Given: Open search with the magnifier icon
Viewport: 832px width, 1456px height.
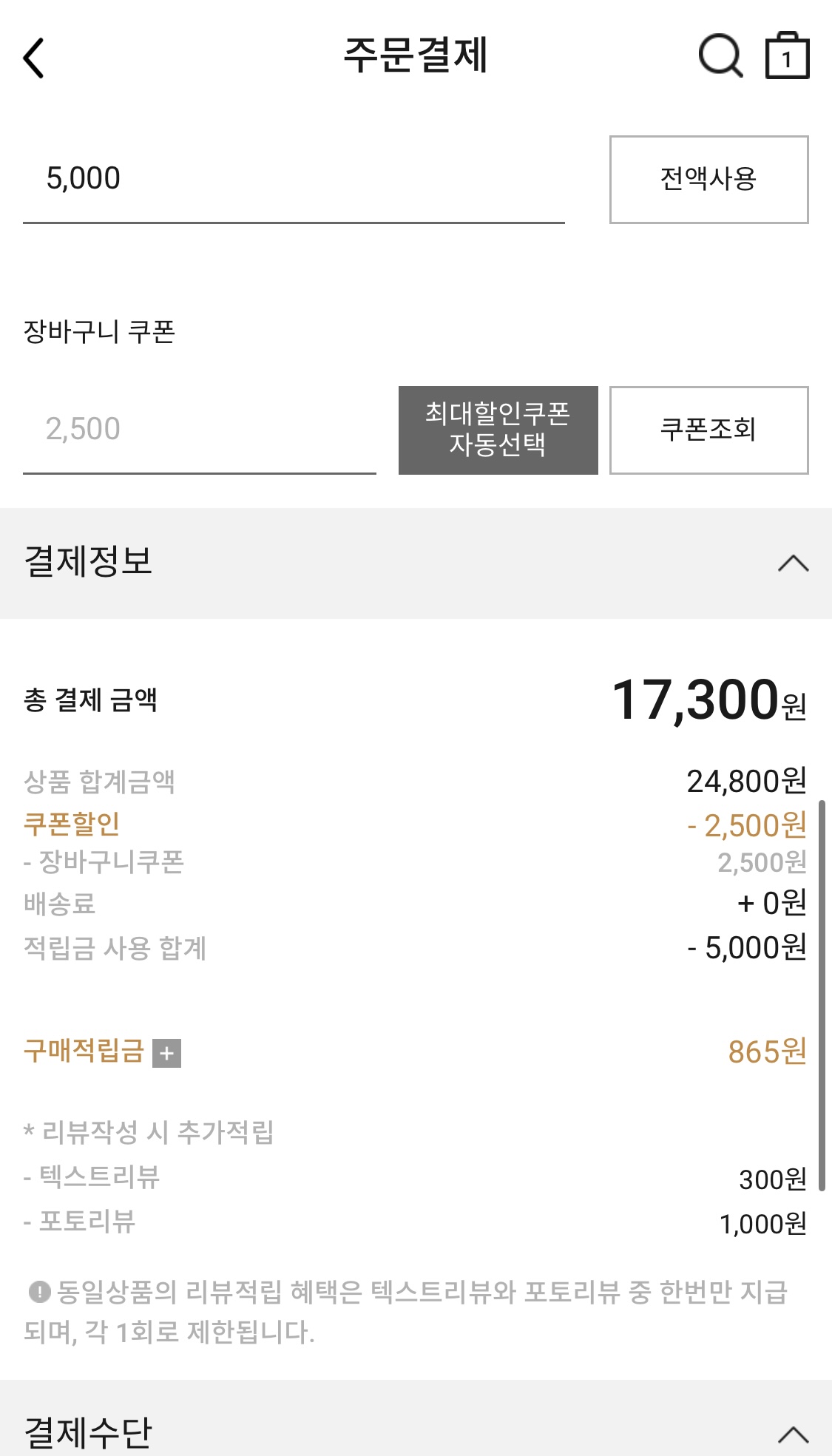Looking at the screenshot, I should pyautogui.click(x=720, y=56).
